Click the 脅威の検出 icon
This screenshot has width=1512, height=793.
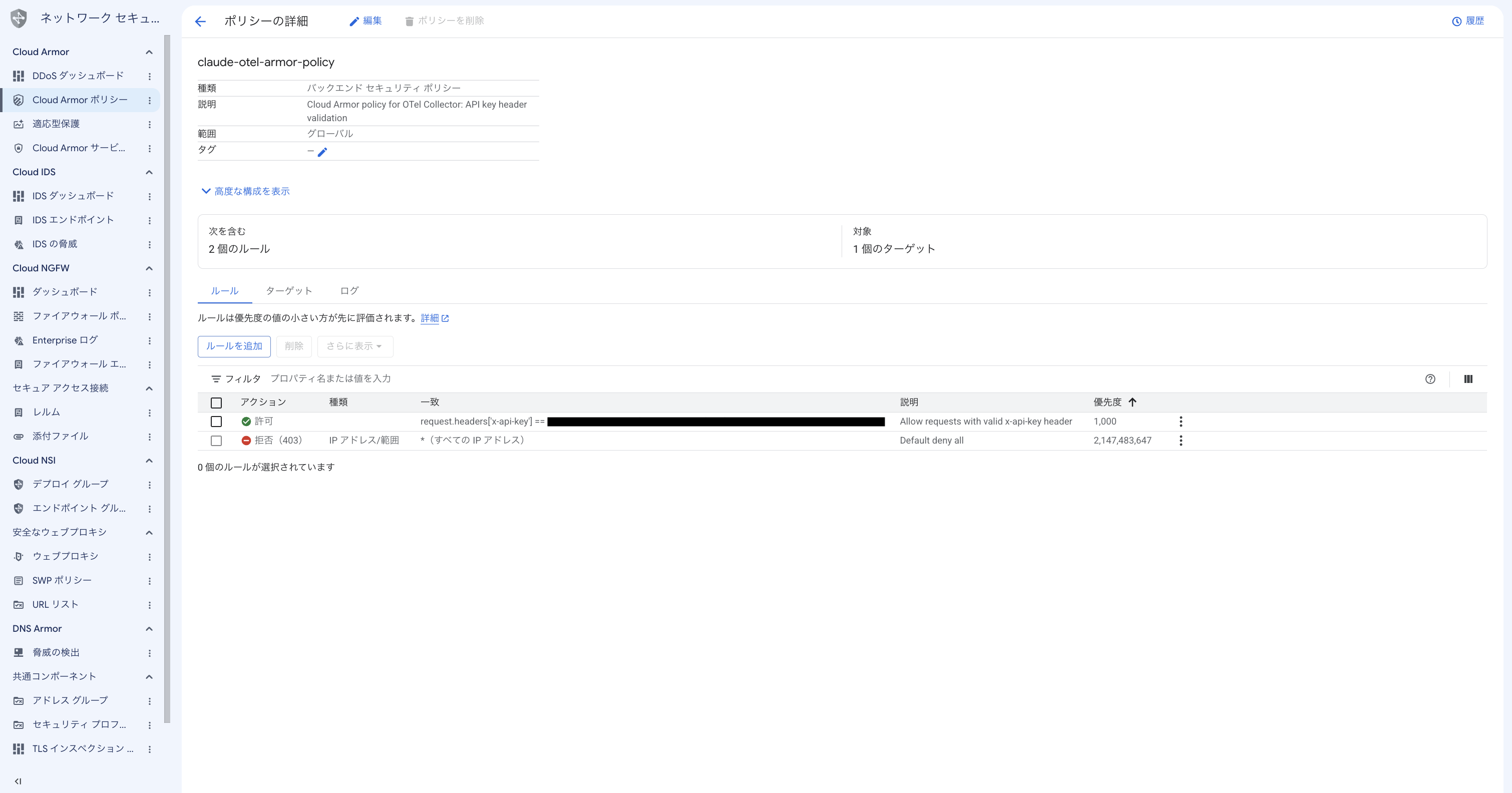click(19, 653)
